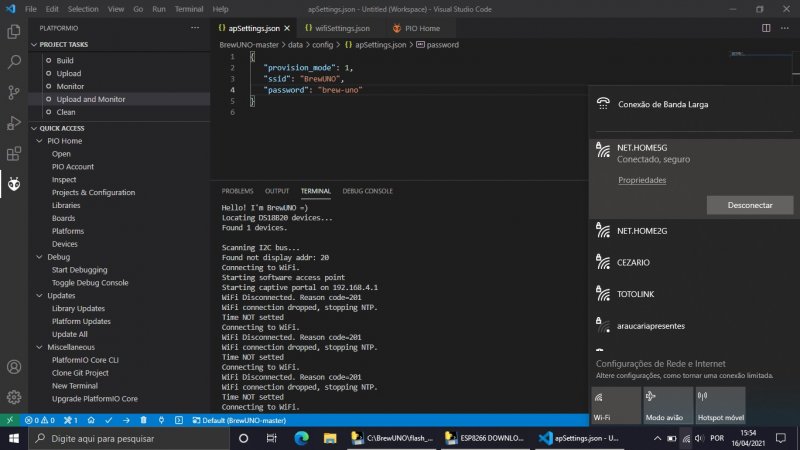Click the Windows taskbar search box

pyautogui.click(x=129, y=438)
